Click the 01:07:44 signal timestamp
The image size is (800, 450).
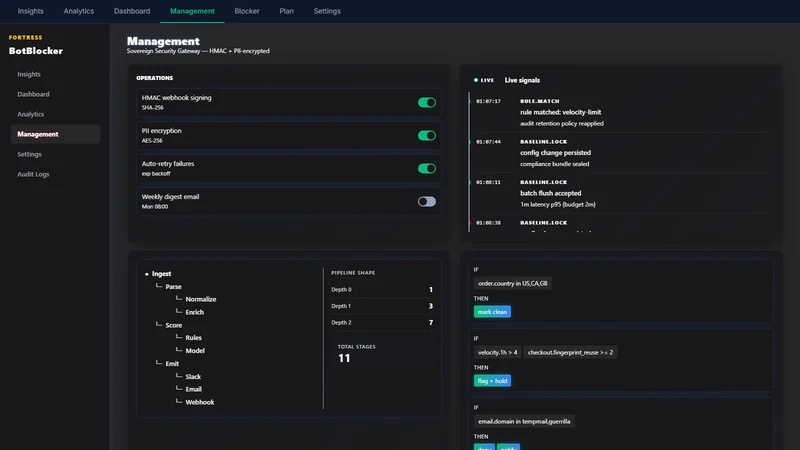pyautogui.click(x=488, y=142)
